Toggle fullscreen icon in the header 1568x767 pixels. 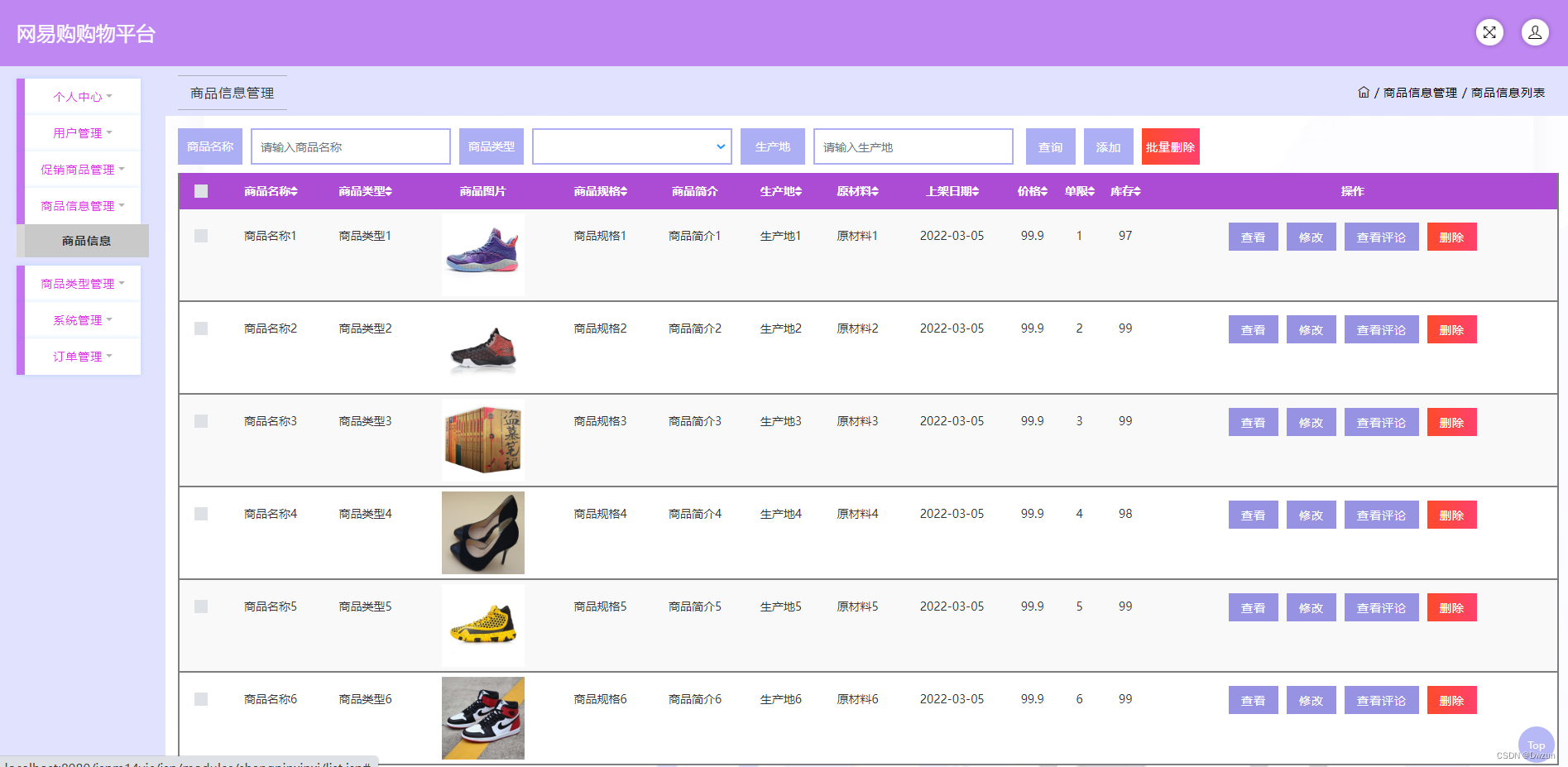[1489, 32]
